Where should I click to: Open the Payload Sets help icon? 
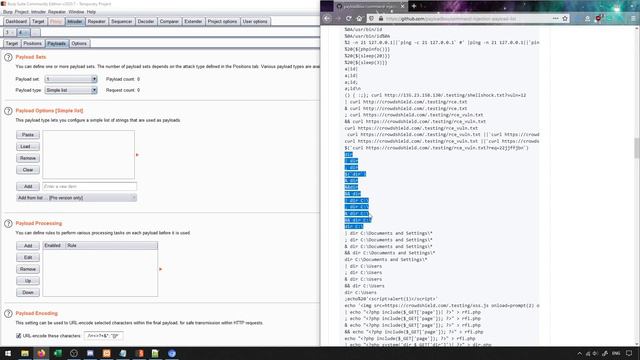8,58
